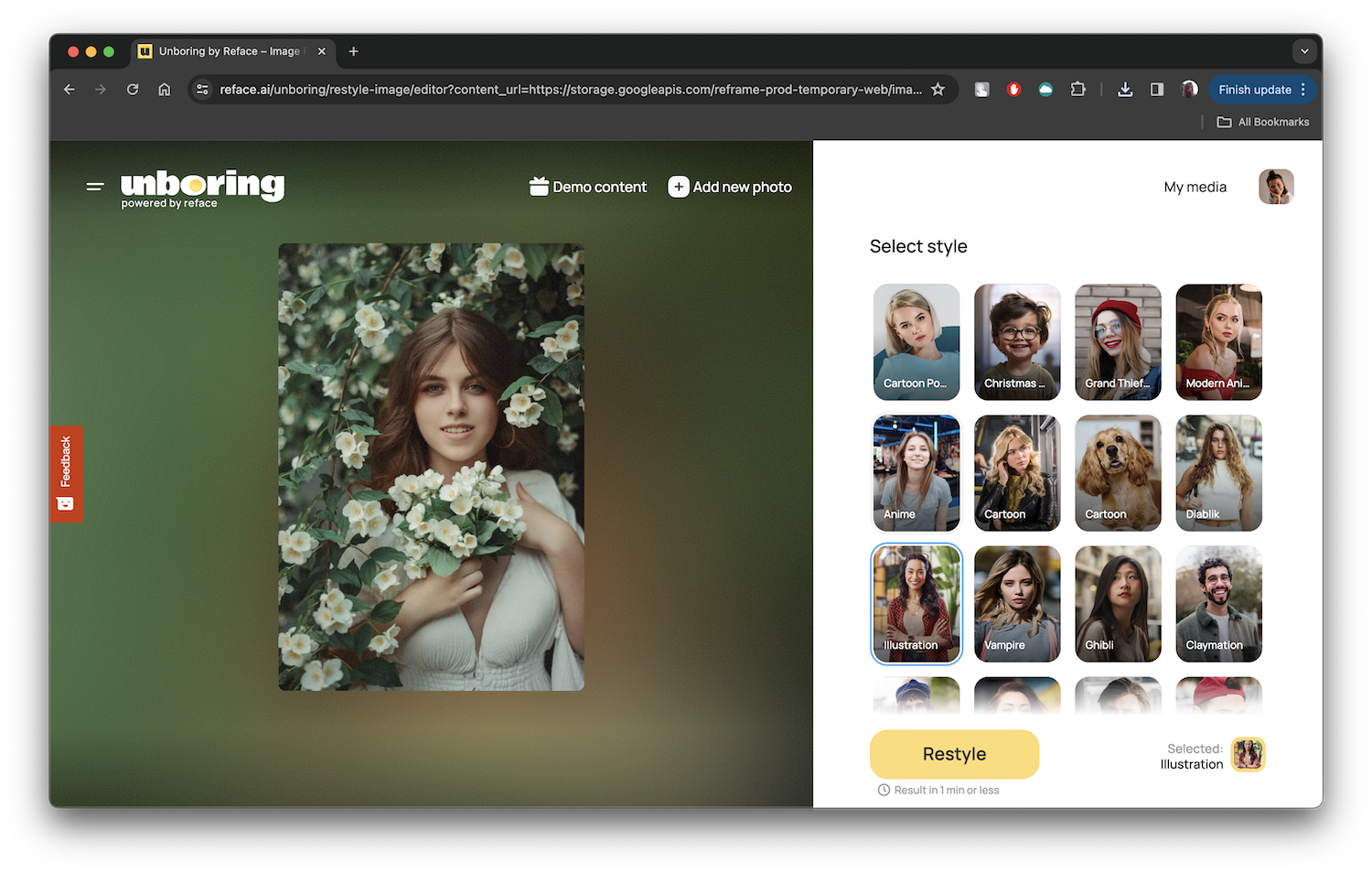1372x873 pixels.
Task: Open All Bookmarks folder
Action: [x=1263, y=122]
